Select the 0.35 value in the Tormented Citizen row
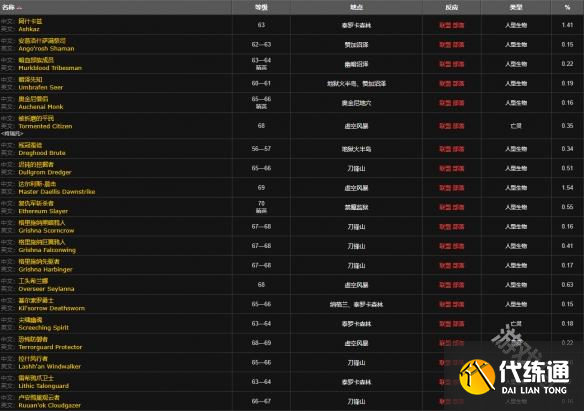Image resolution: width=584 pixels, height=411 pixels. [x=567, y=125]
